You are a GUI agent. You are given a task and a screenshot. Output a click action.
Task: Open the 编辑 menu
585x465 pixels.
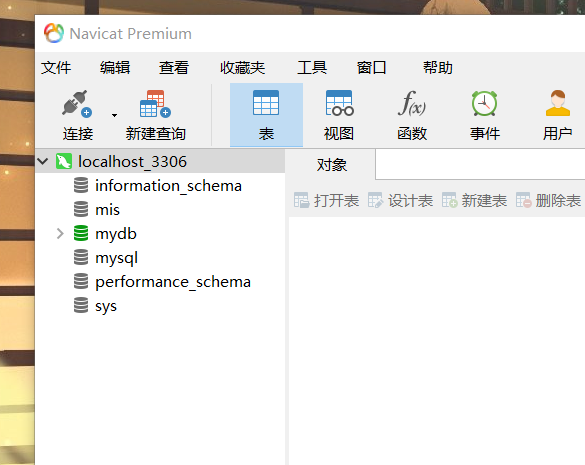point(115,68)
